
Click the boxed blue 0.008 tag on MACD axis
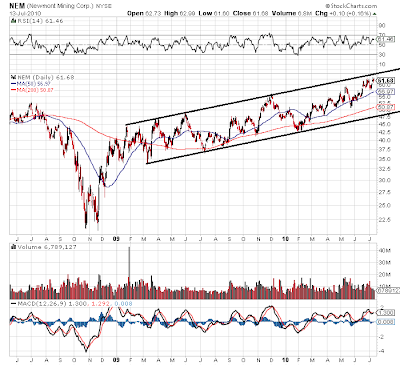[x=386, y=322]
